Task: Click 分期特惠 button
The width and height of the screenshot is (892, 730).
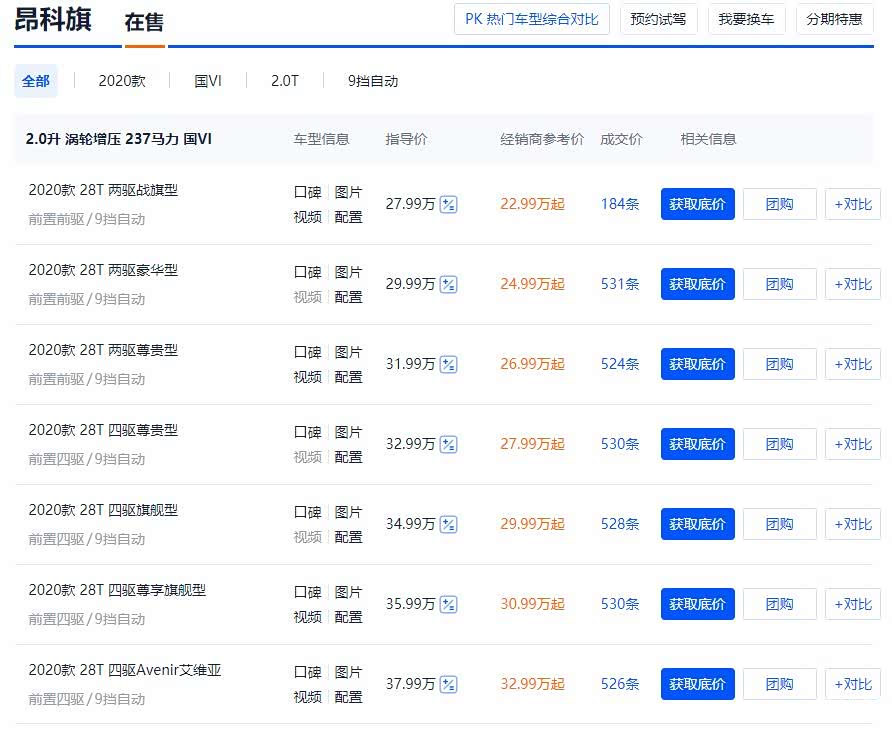Action: [x=835, y=19]
